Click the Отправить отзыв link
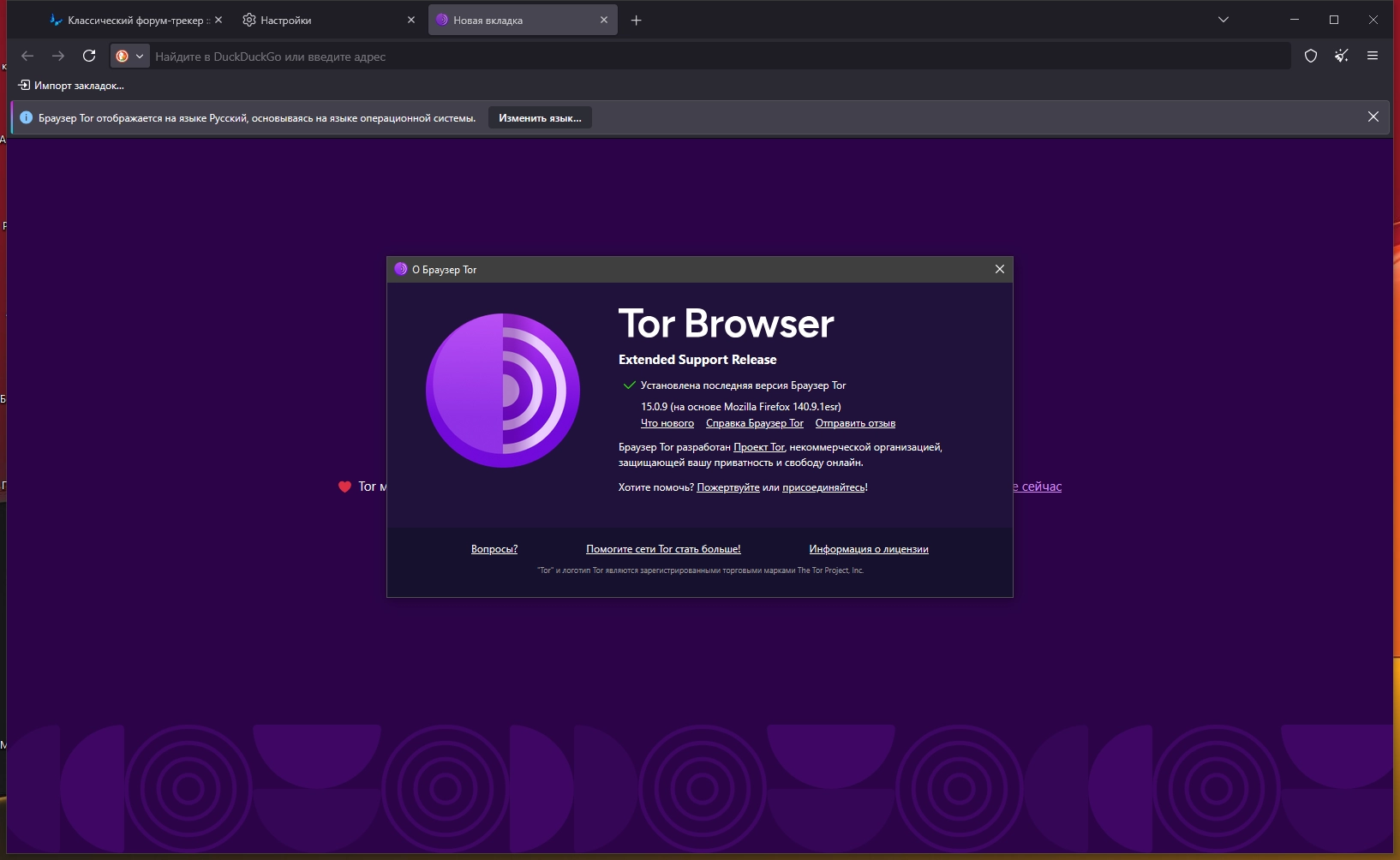This screenshot has width=1400, height=860. [x=855, y=423]
